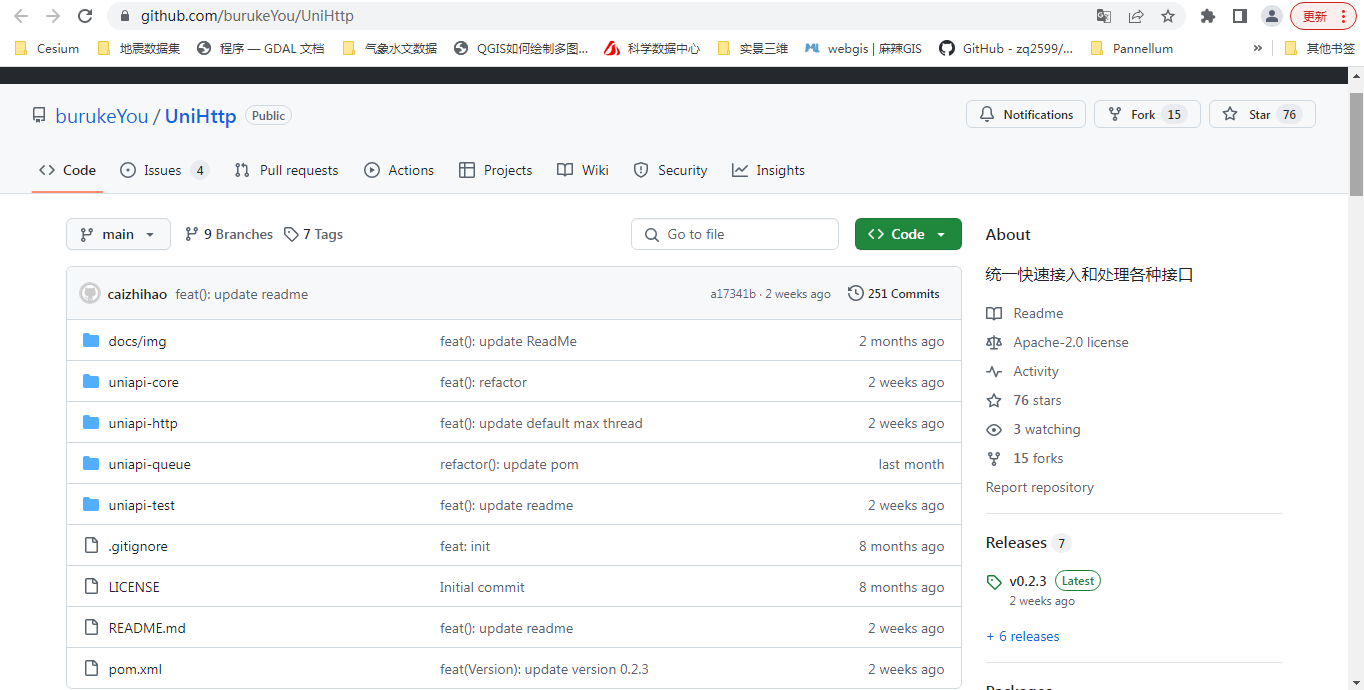This screenshot has height=690, width=1364.
Task: Open the browser side panel icon
Action: click(1240, 16)
